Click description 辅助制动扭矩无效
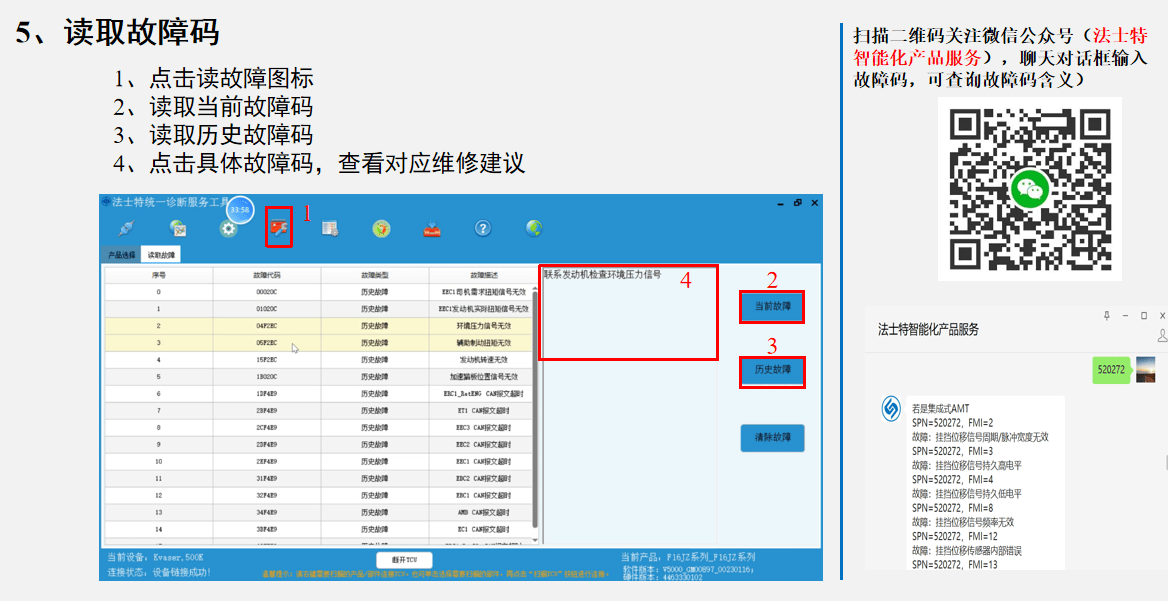 483,343
